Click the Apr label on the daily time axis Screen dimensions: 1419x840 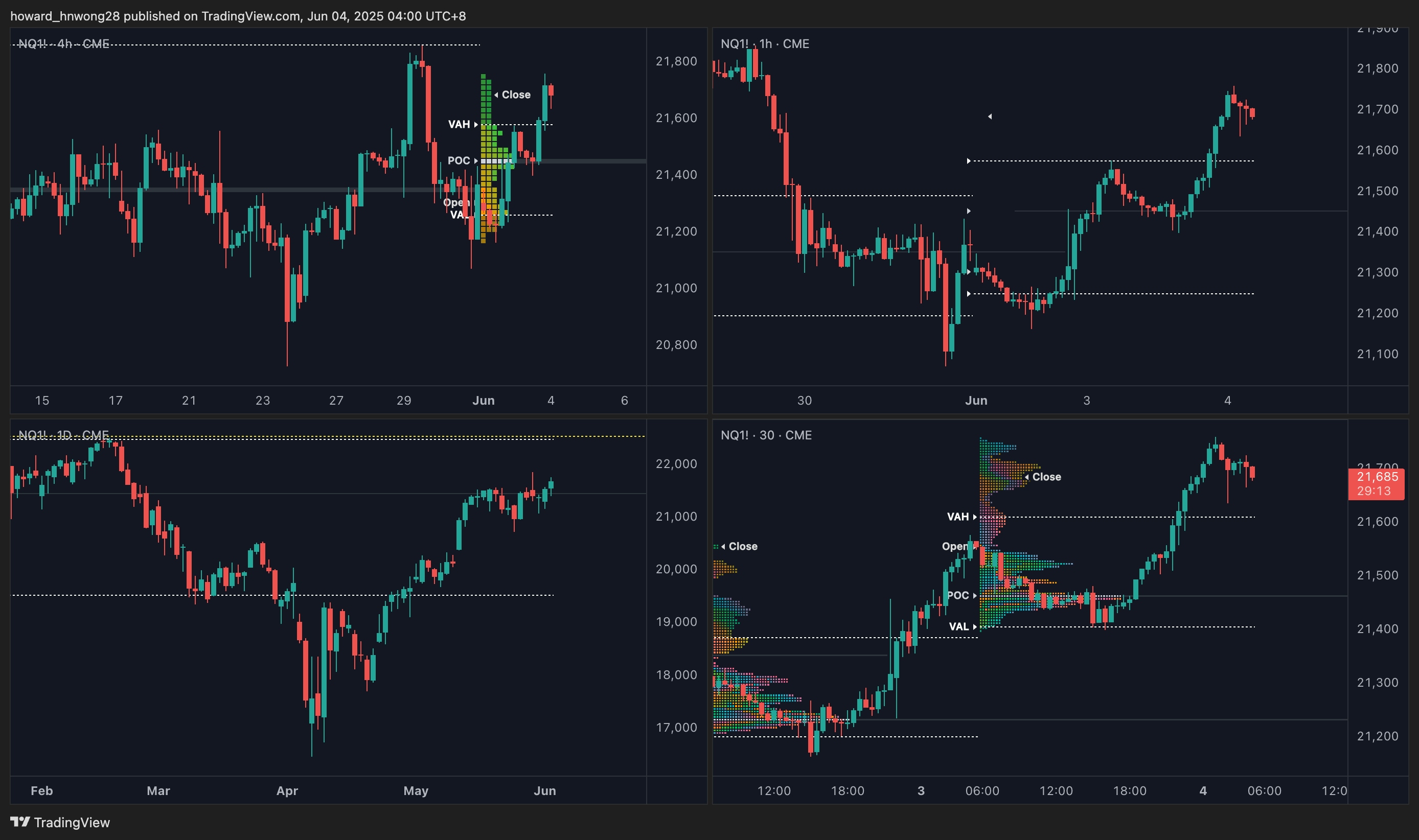pos(287,790)
